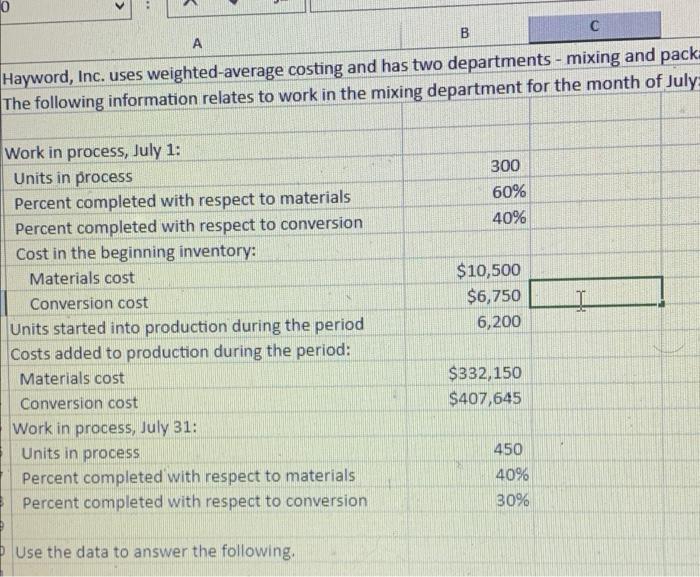Click 'Units in process' label under July 31
Image resolution: width=700 pixels, height=577 pixels.
coord(81,453)
